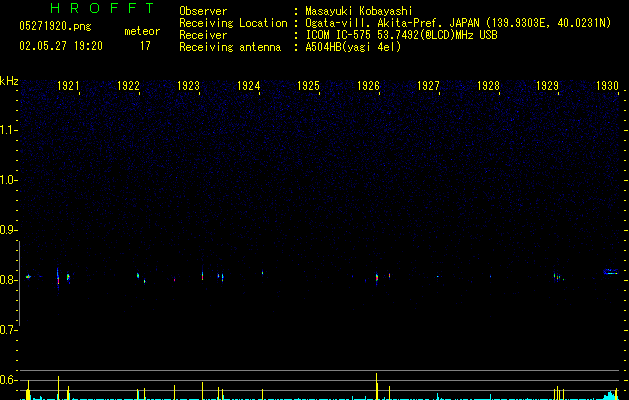Click the kHz axis unit label
Image resolution: width=629 pixels, height=400 pixels.
pos(9,81)
